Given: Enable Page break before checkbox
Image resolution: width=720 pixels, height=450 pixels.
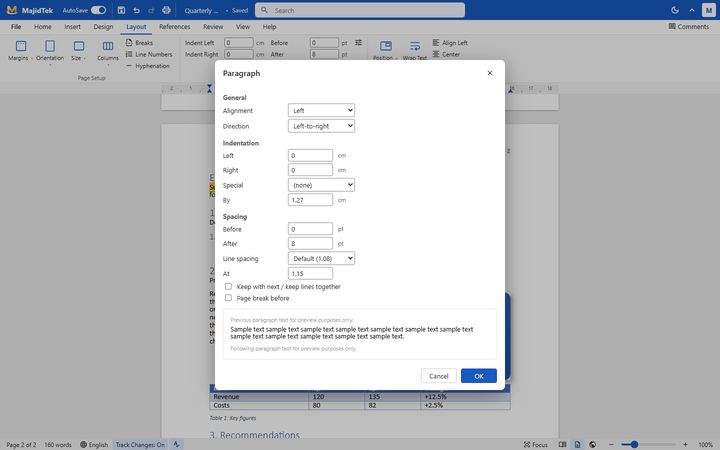Looking at the screenshot, I should click(x=228, y=298).
